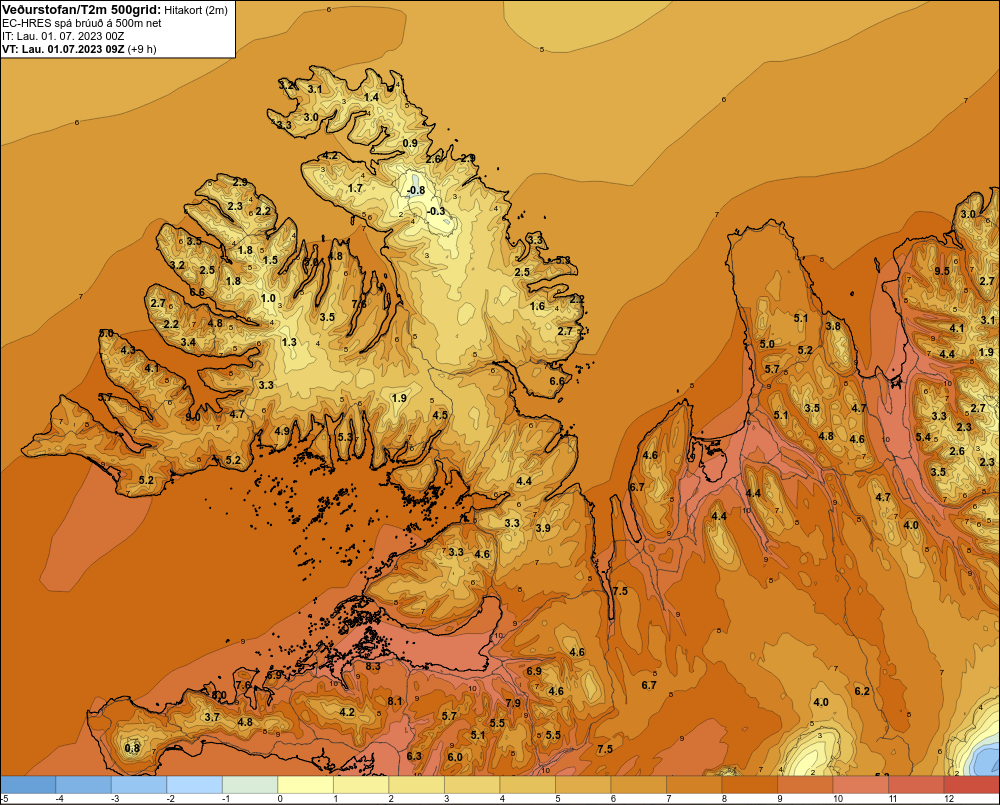Select the legend color segment between 4 and 5

pyautogui.click(x=527, y=785)
